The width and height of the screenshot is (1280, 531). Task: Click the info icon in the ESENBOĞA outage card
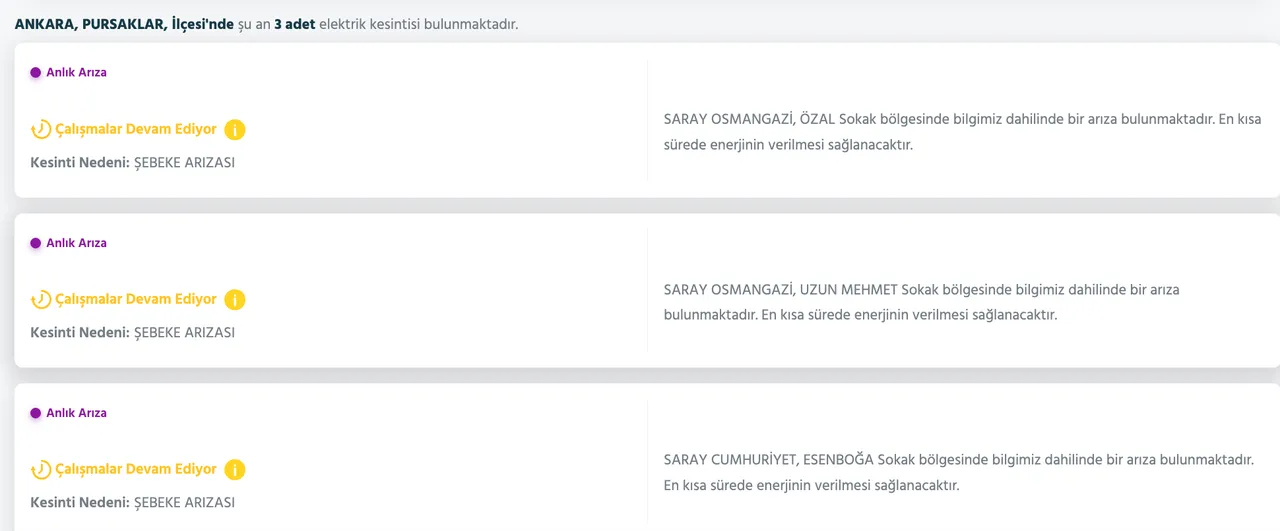[x=235, y=470]
